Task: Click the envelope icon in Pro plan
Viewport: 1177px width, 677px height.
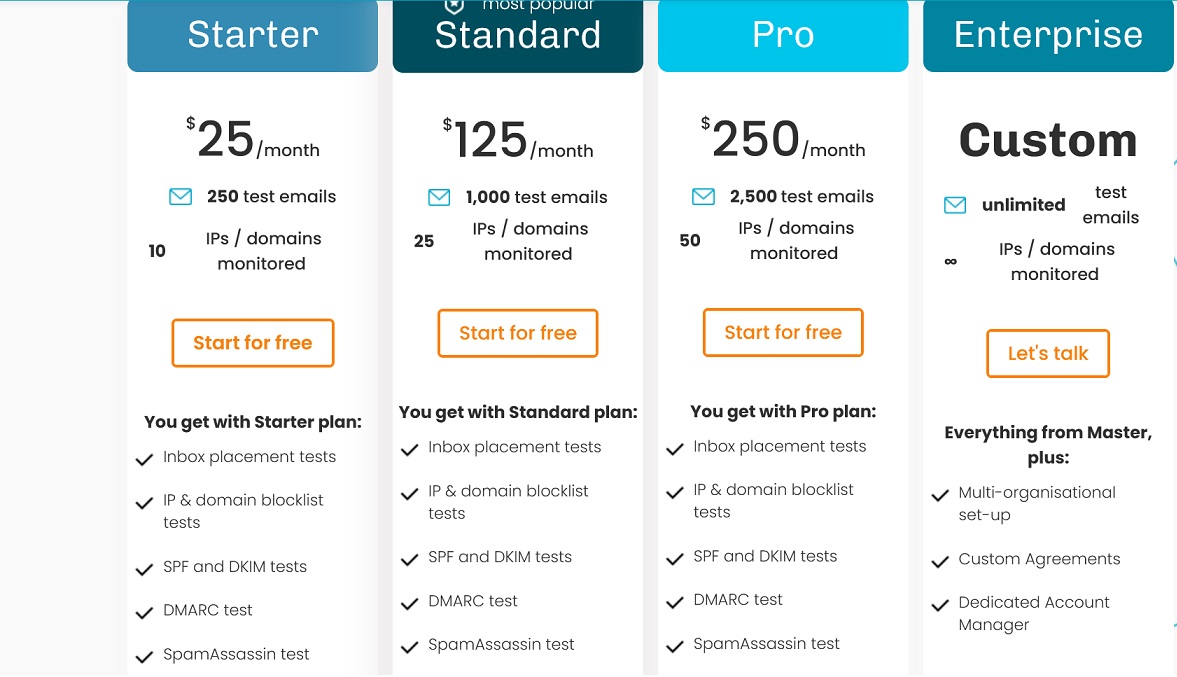Action: tap(704, 197)
